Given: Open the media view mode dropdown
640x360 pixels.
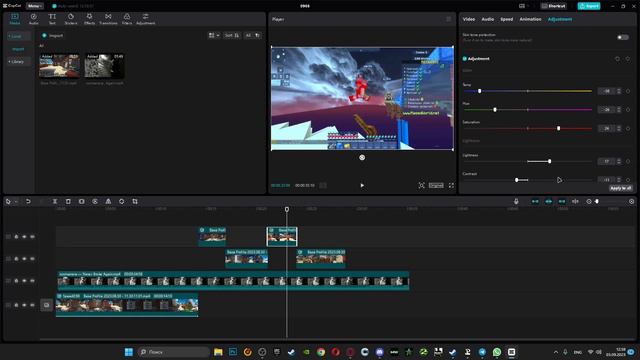Looking at the screenshot, I should 214,36.
